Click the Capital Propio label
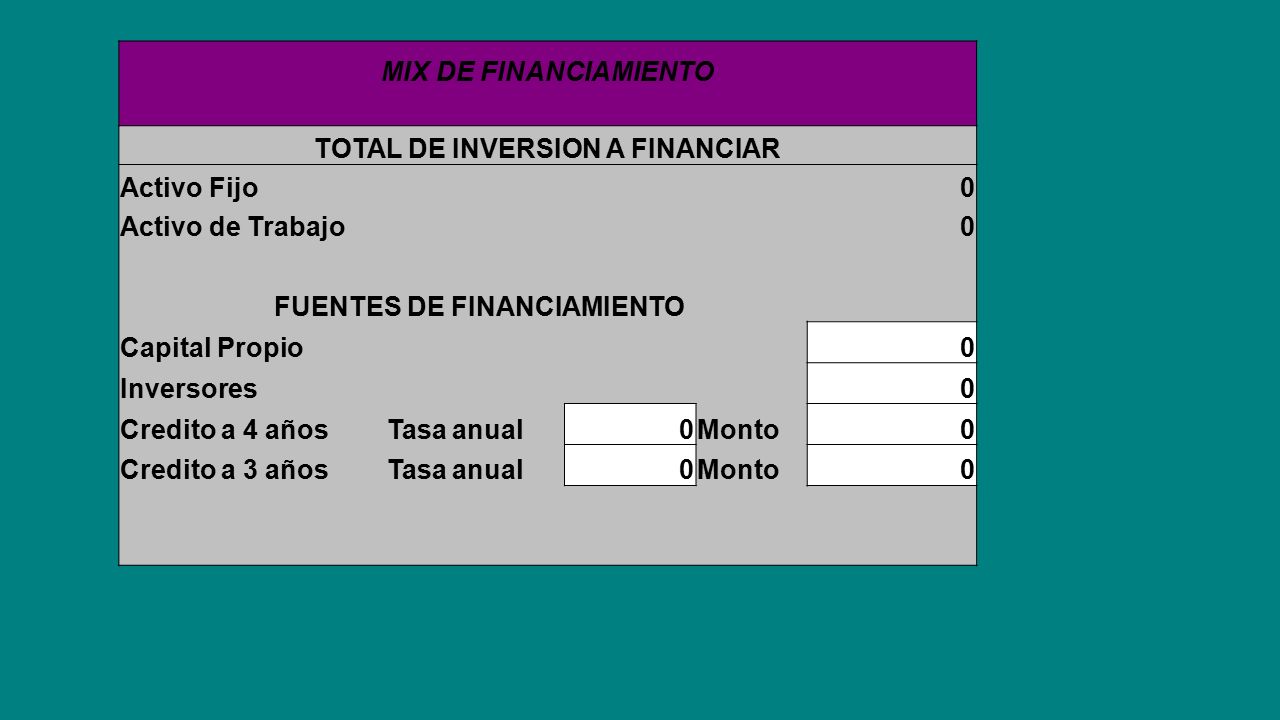The height and width of the screenshot is (720, 1280). click(x=212, y=348)
